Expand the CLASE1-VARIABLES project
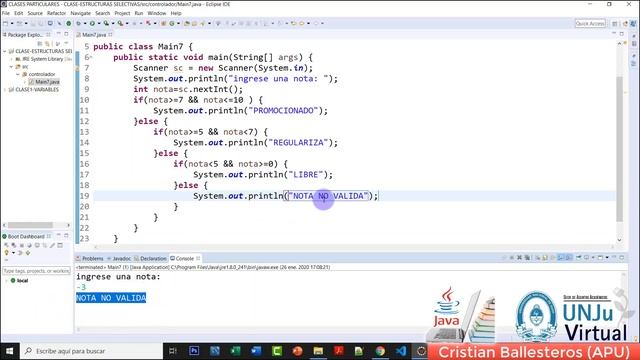The width and height of the screenshot is (640, 360). (4, 90)
